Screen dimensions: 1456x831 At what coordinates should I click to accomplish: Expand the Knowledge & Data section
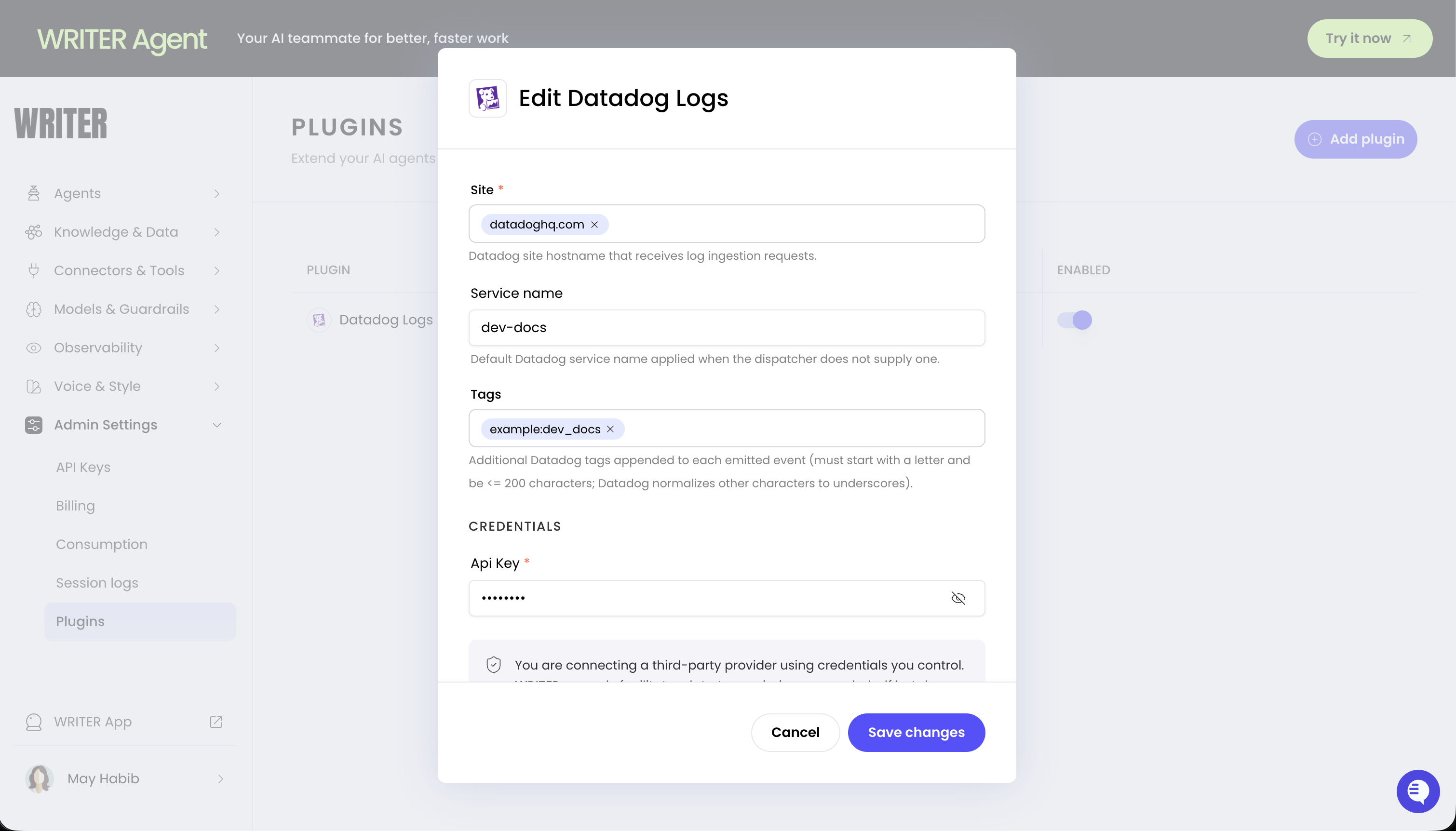tap(217, 232)
